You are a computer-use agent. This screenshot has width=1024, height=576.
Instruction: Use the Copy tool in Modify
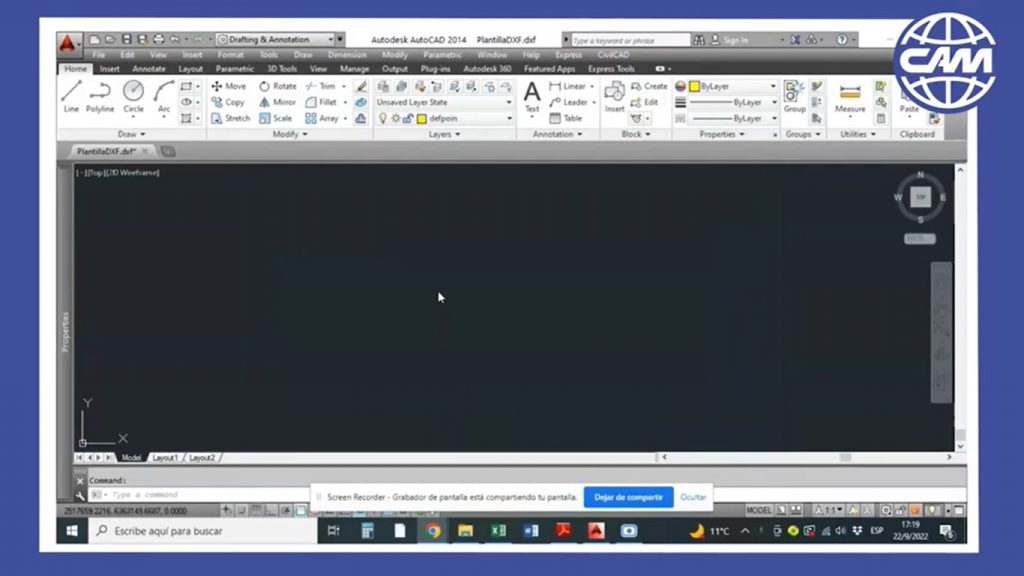click(x=228, y=103)
